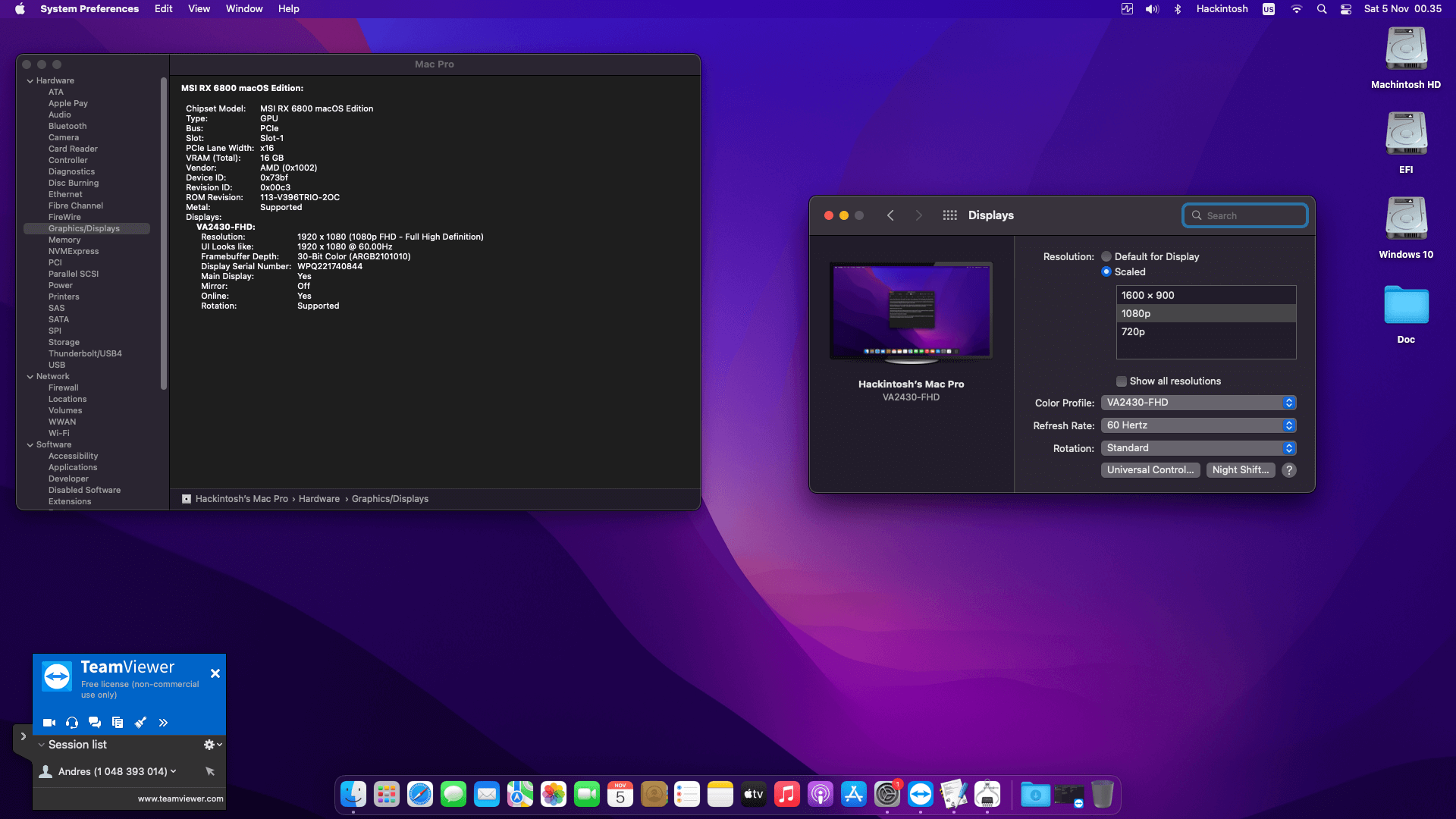Image resolution: width=1456 pixels, height=819 pixels.
Task: Select Default for Display resolution option
Action: pos(1106,256)
